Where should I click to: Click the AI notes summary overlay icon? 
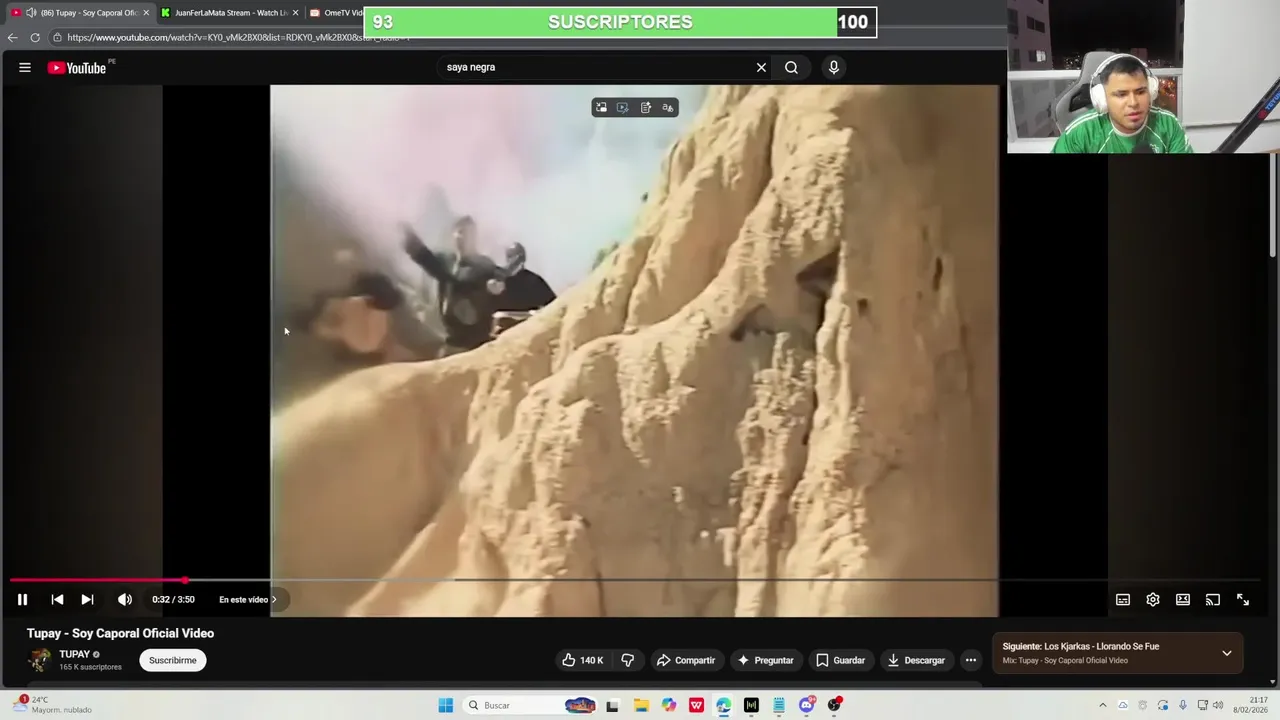tap(646, 107)
